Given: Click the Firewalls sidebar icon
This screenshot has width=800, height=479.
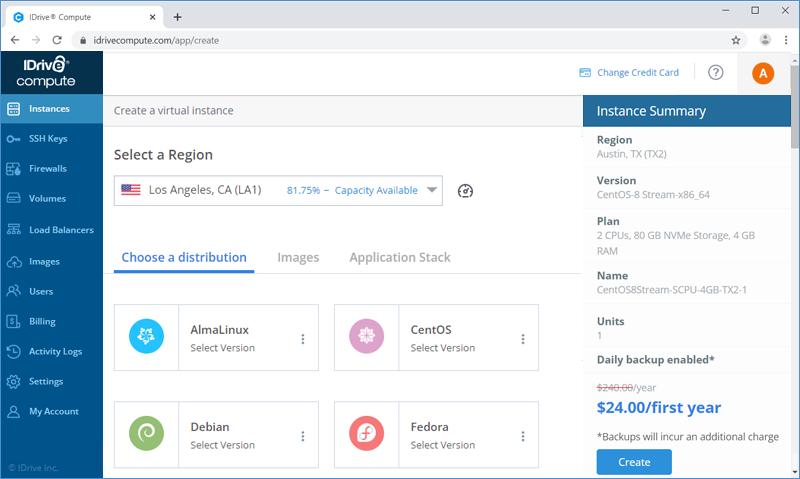Looking at the screenshot, I should (14, 169).
